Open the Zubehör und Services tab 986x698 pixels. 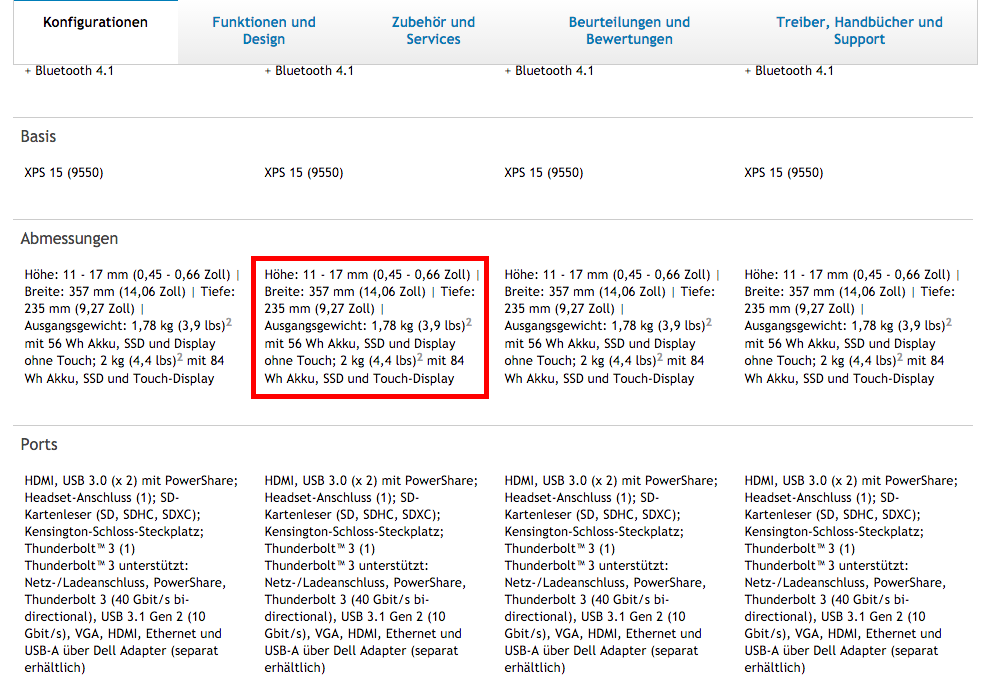(433, 31)
